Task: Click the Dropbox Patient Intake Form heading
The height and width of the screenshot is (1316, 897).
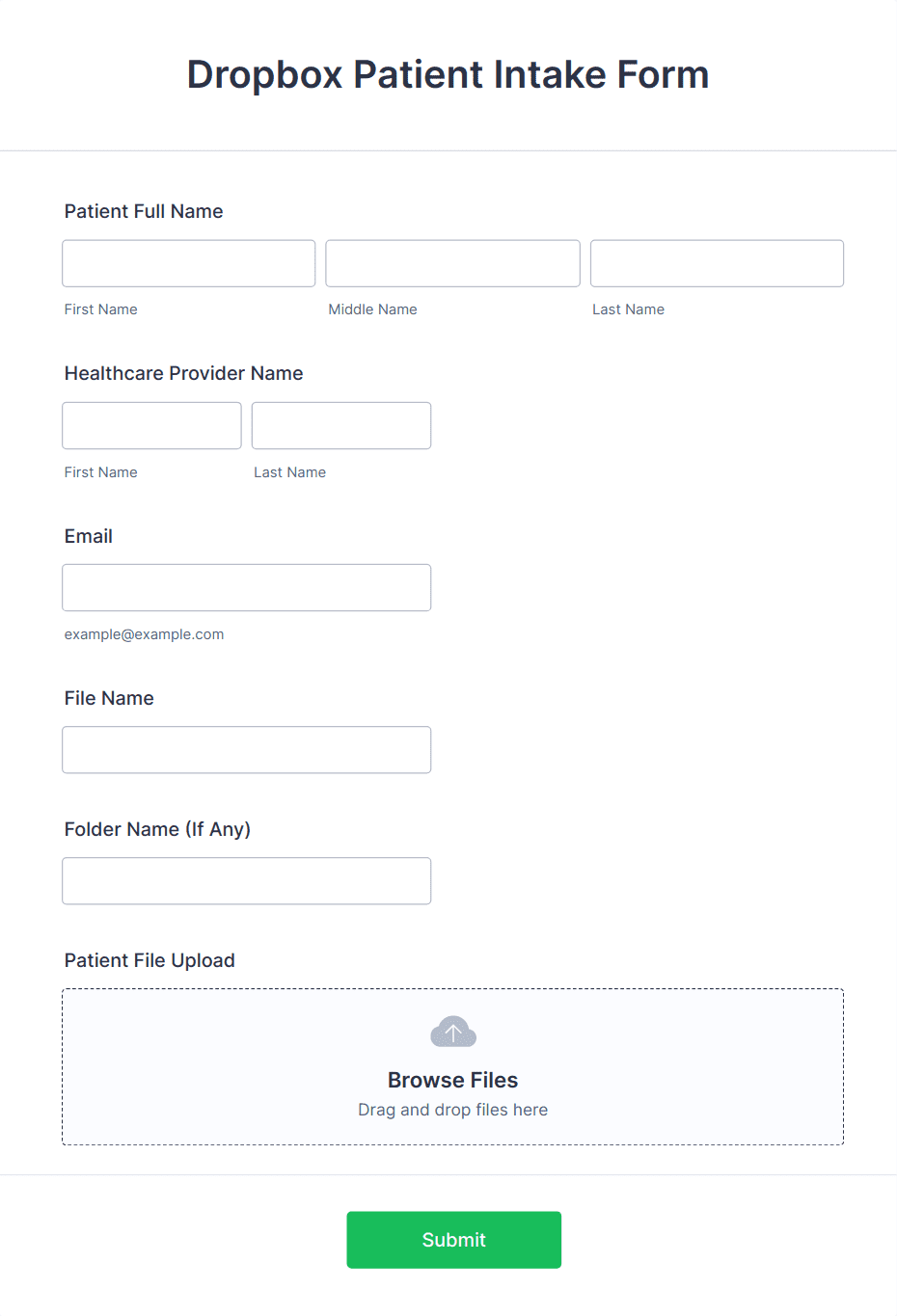Action: click(448, 74)
